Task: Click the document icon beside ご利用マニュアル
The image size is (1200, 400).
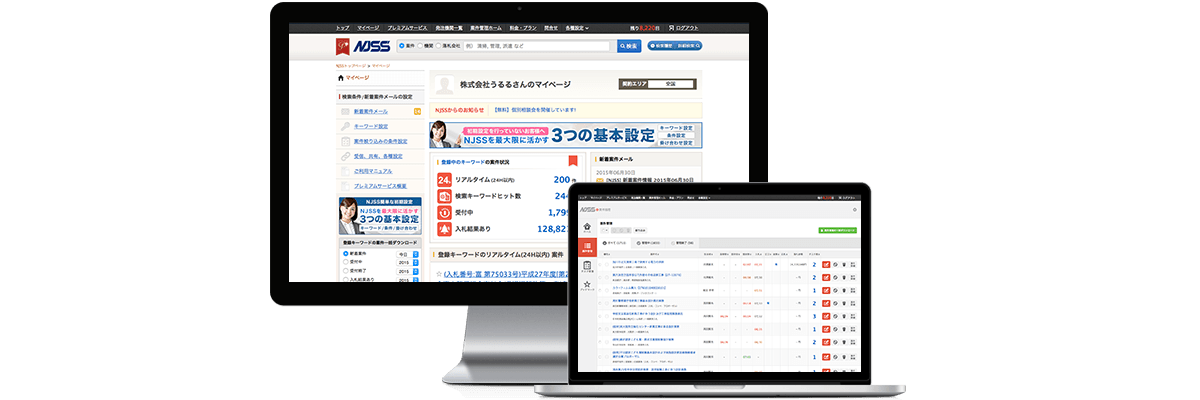Action: click(345, 172)
